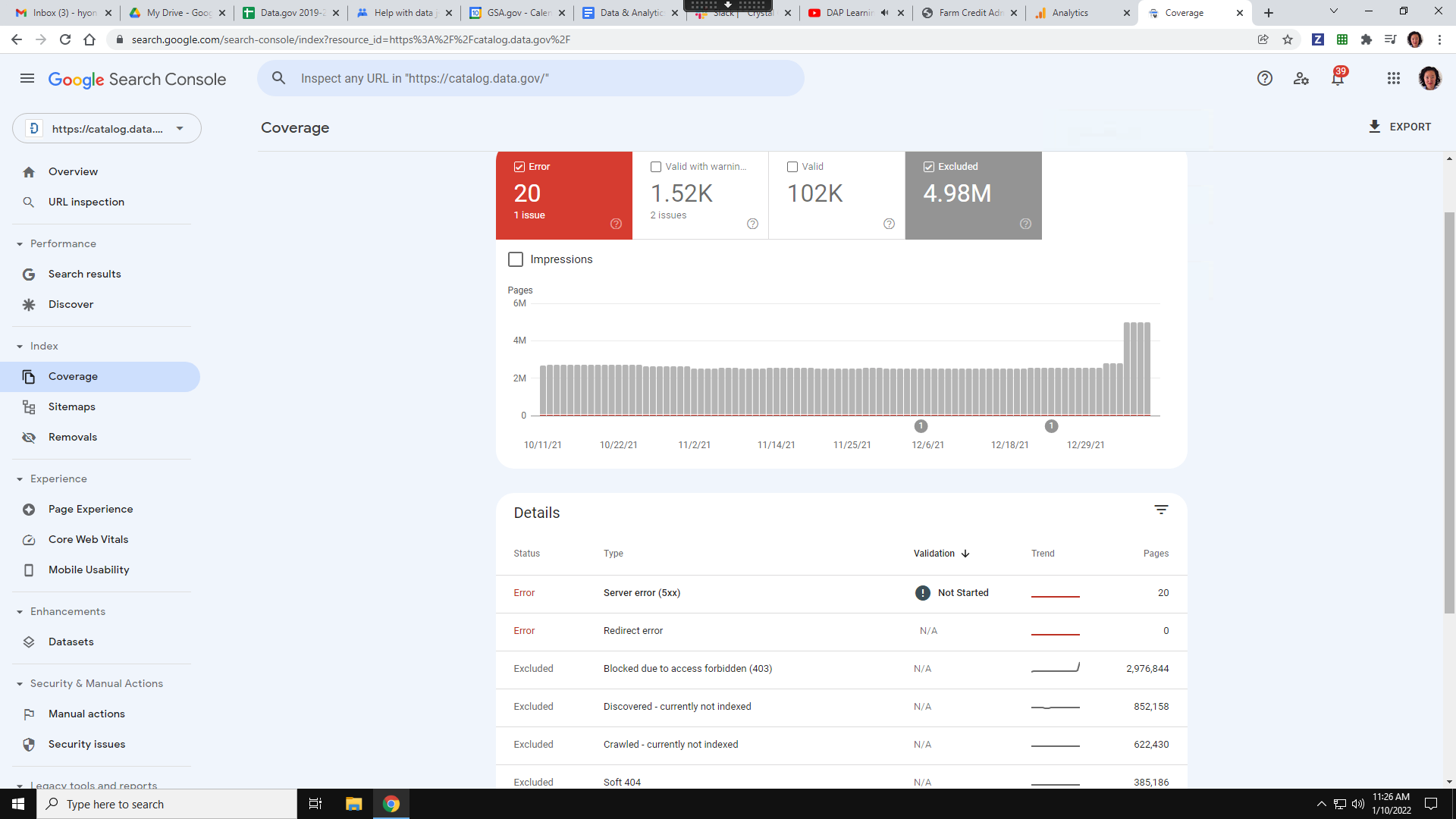Viewport: 1456px width, 819px height.
Task: Uncheck the Excluded status checkbox
Action: [929, 167]
